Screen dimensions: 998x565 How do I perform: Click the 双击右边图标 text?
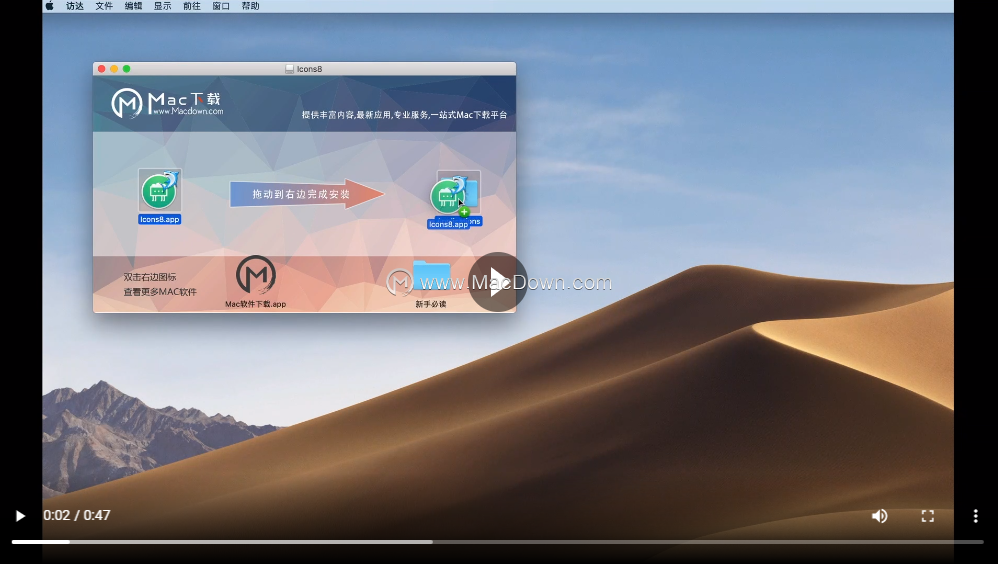(150, 277)
